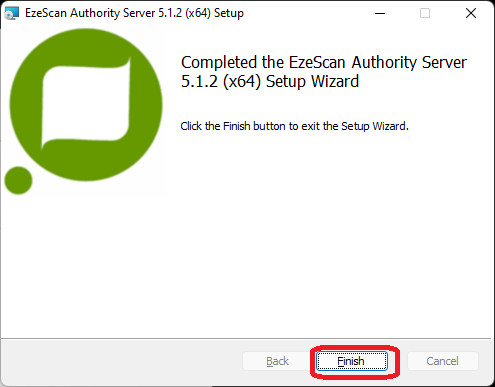Viewport: 495px width, 387px height.
Task: Click the '5.1.2 (x64) Setup Wizard' heading line
Action: (270, 82)
